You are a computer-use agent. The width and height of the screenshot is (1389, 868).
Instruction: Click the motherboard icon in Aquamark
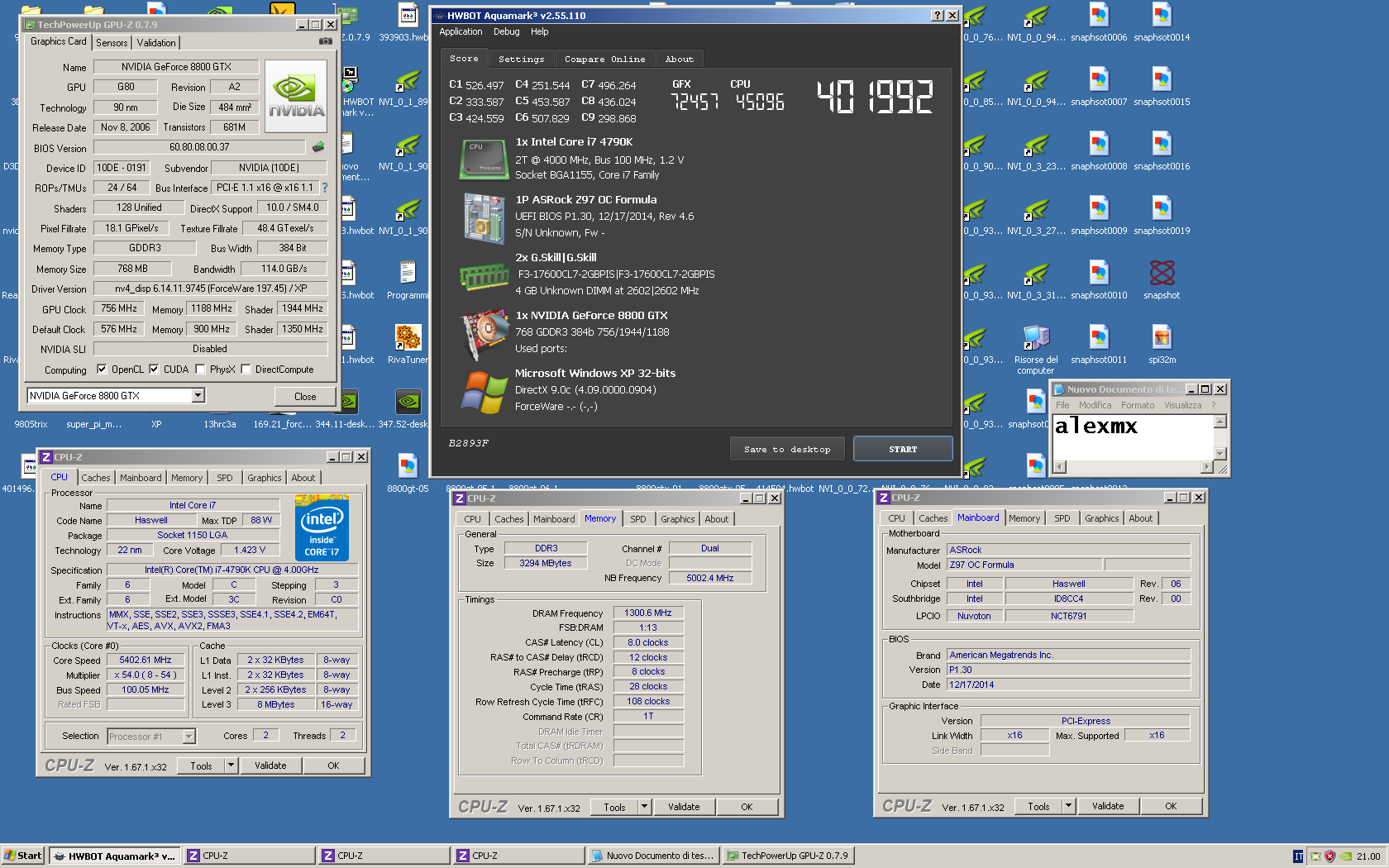click(x=484, y=218)
